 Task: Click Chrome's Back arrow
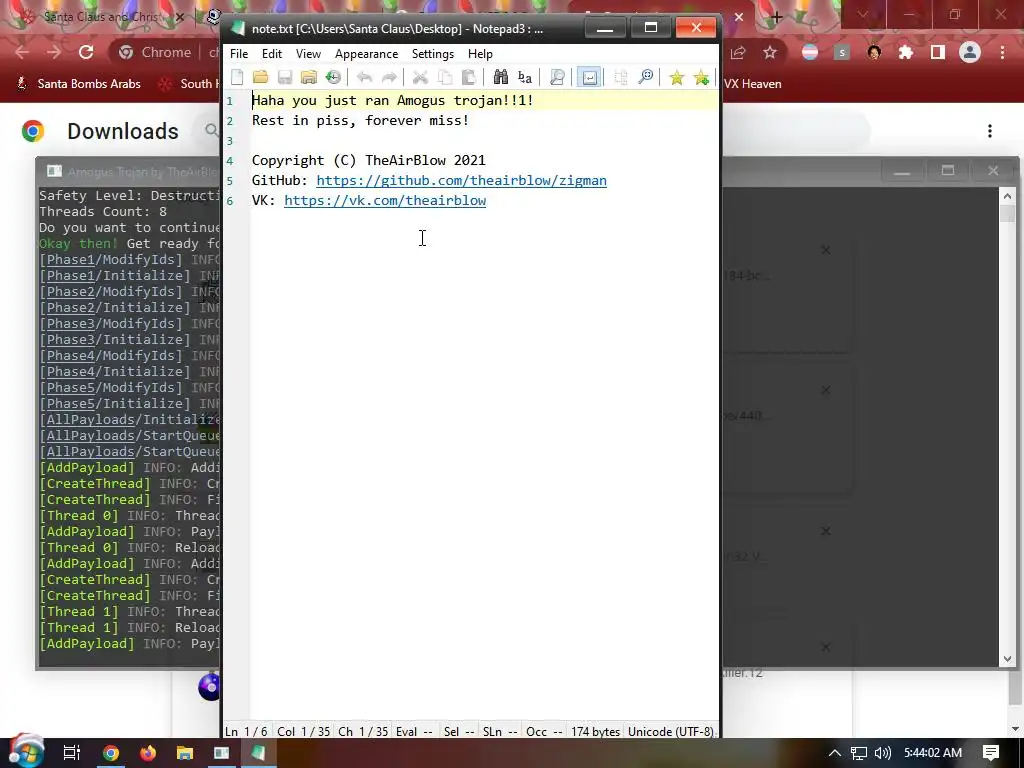coord(22,52)
